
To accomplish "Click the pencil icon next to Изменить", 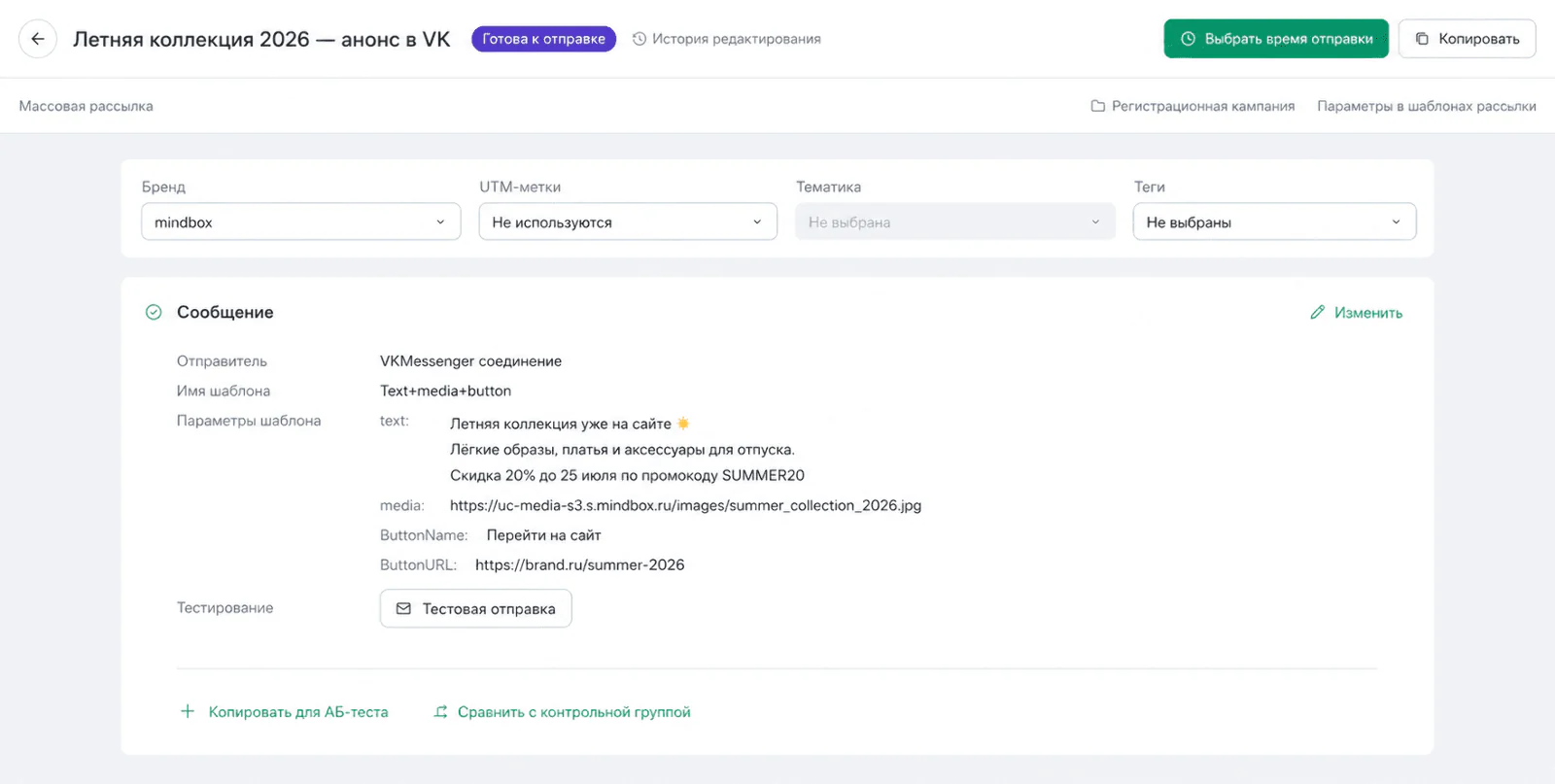I will 1318,312.
